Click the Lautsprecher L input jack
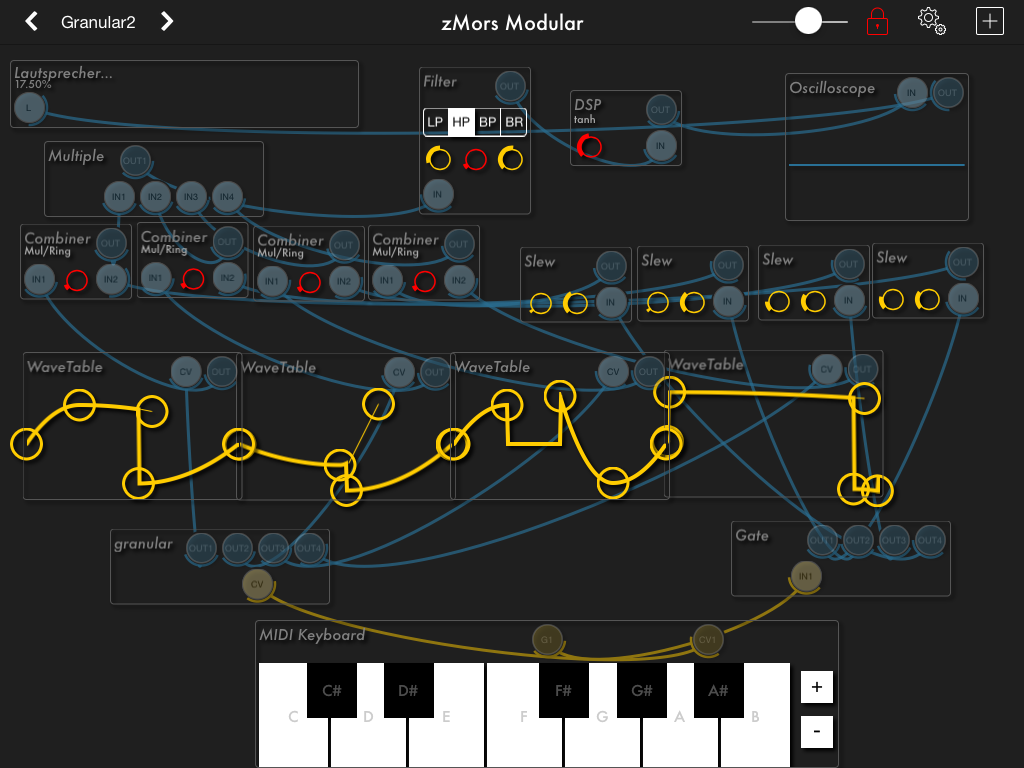The width and height of the screenshot is (1024, 768). (29, 108)
